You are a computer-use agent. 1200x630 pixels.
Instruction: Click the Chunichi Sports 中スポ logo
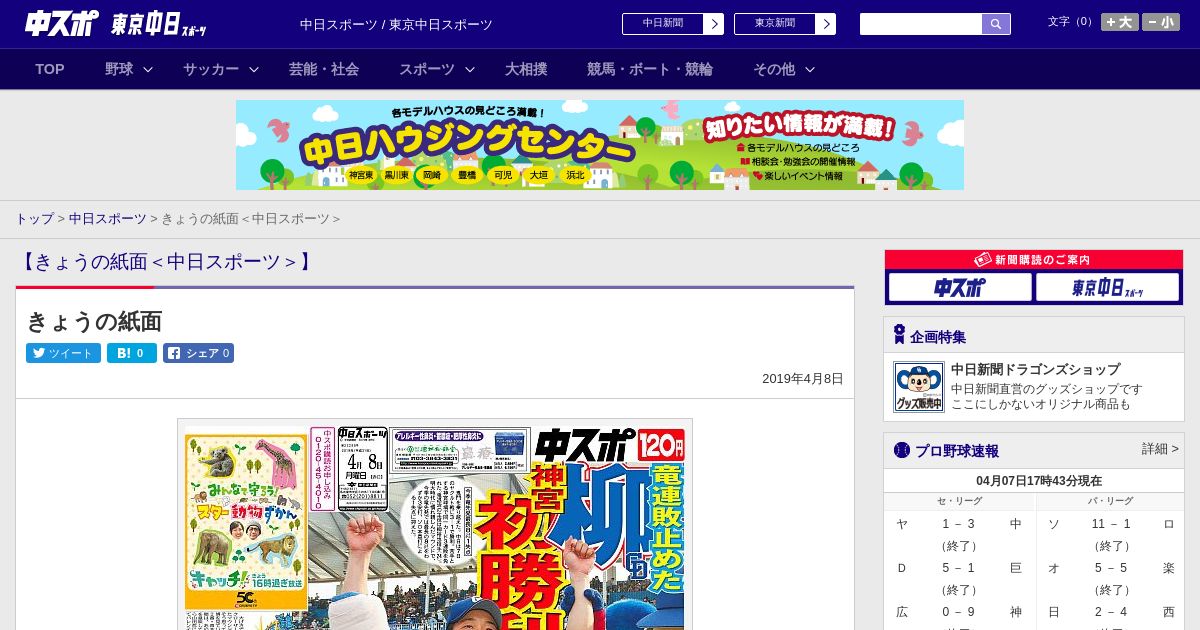tap(62, 23)
